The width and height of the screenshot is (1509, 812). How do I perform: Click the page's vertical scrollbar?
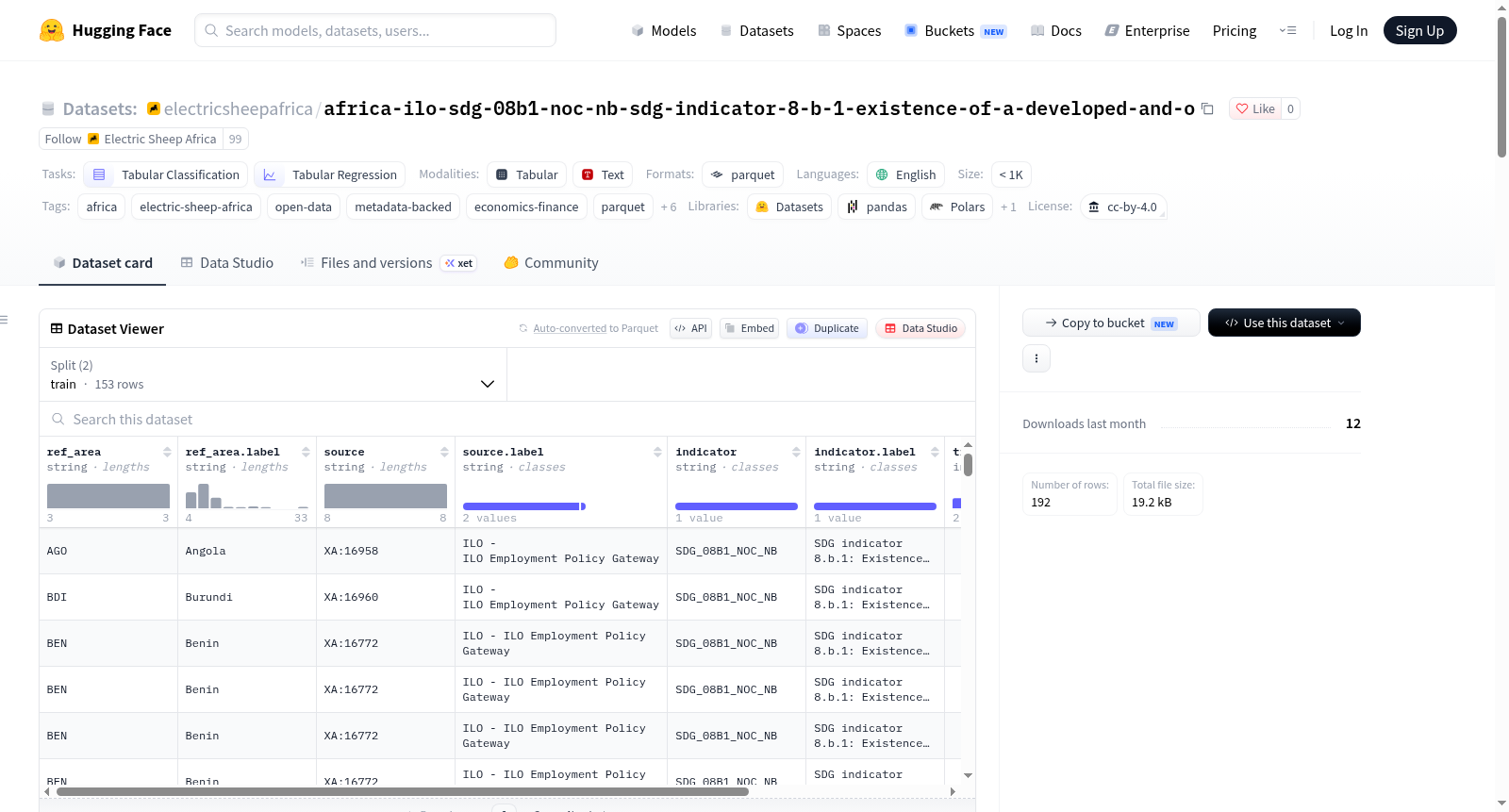click(1502, 87)
